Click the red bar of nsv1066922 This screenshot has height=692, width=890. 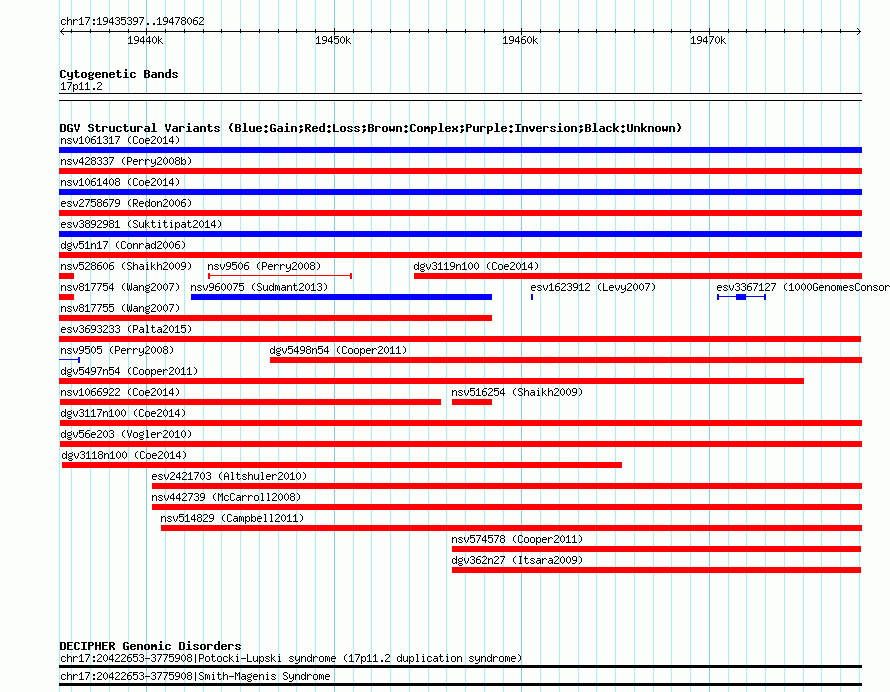pyautogui.click(x=250, y=402)
